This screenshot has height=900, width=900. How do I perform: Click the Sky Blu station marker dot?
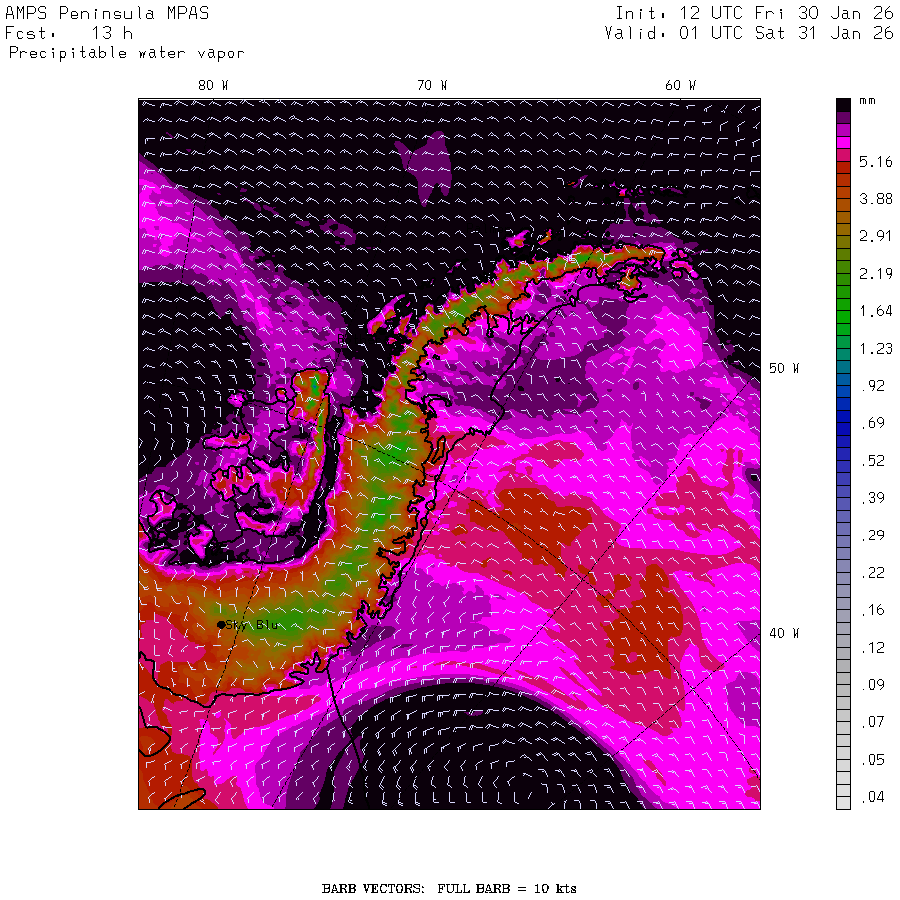[x=221, y=625]
